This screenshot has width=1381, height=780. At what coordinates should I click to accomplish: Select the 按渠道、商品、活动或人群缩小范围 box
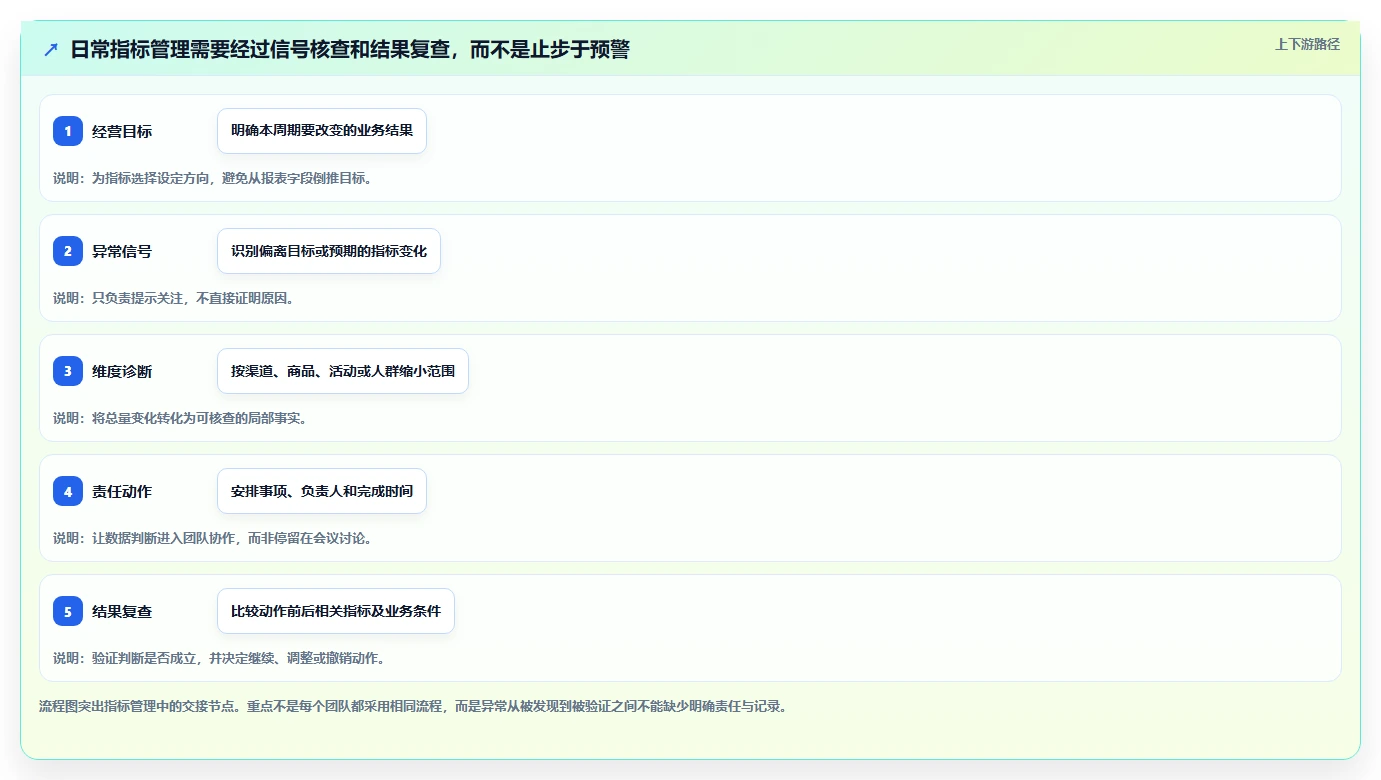[x=343, y=371]
